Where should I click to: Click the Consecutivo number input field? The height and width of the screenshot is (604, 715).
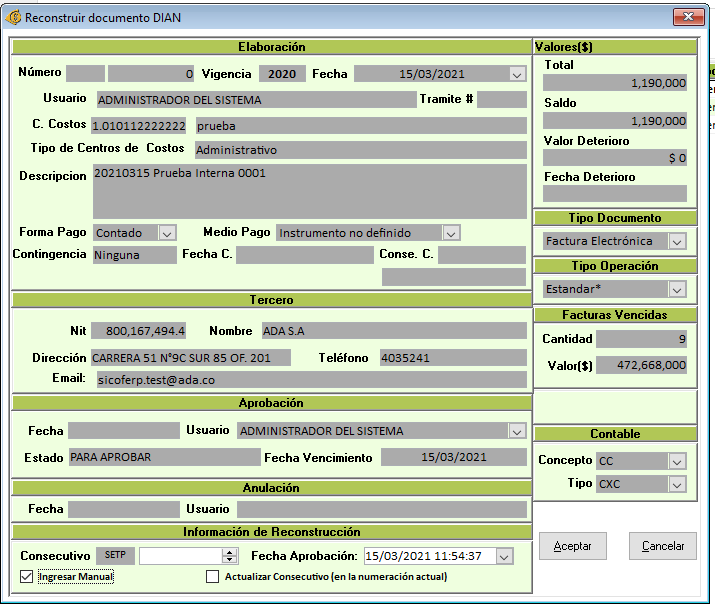click(180, 556)
